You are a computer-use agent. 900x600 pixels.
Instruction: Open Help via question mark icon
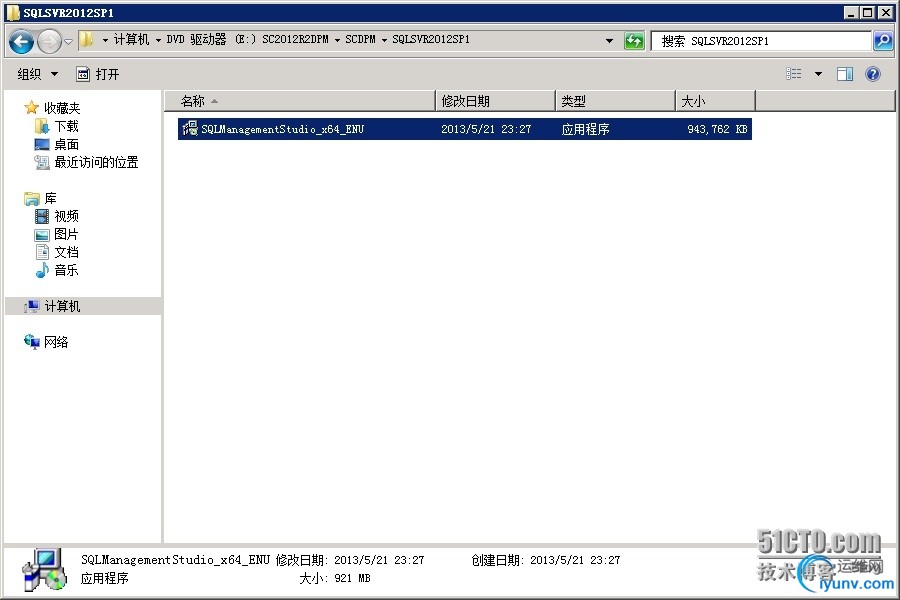tap(872, 73)
